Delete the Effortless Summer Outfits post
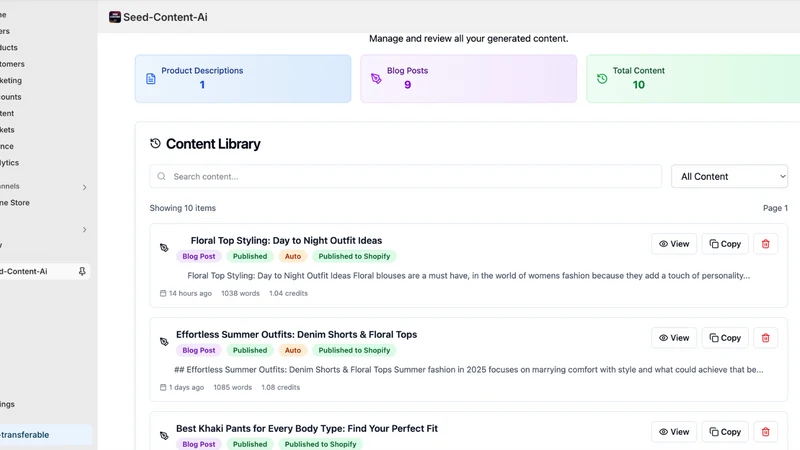 coord(765,338)
